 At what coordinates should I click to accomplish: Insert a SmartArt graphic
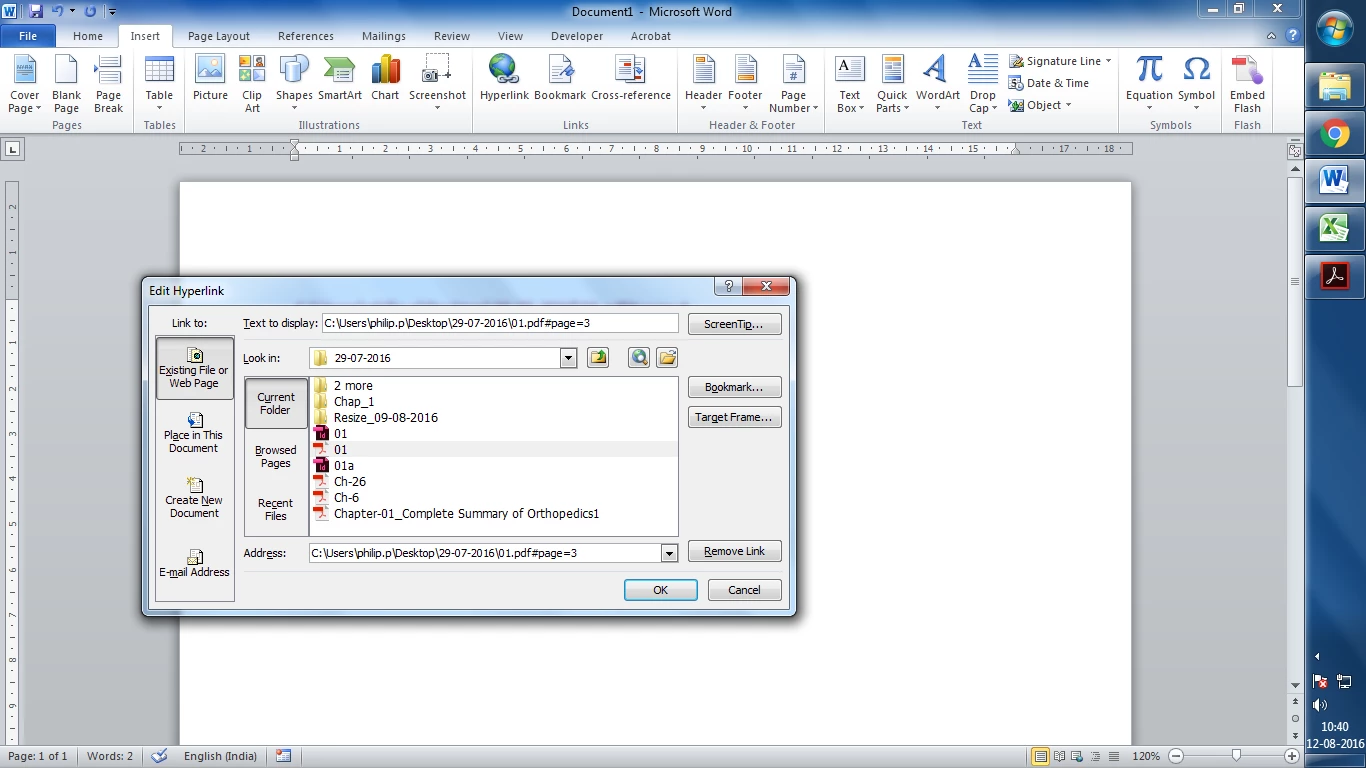tap(340, 80)
